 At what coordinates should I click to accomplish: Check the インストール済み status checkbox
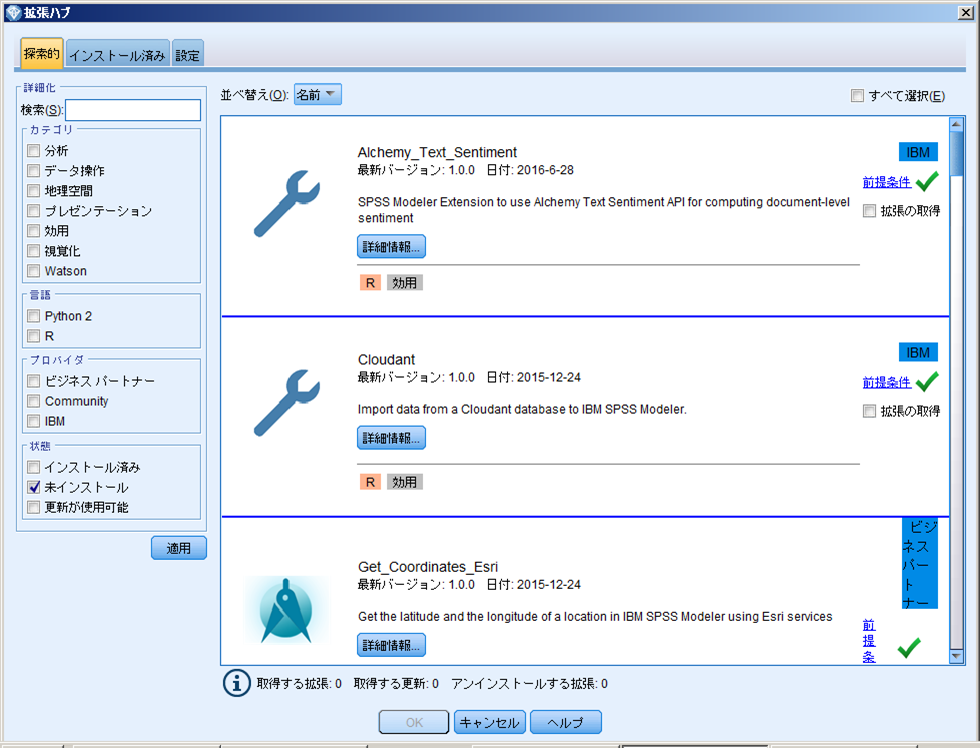[x=34, y=467]
